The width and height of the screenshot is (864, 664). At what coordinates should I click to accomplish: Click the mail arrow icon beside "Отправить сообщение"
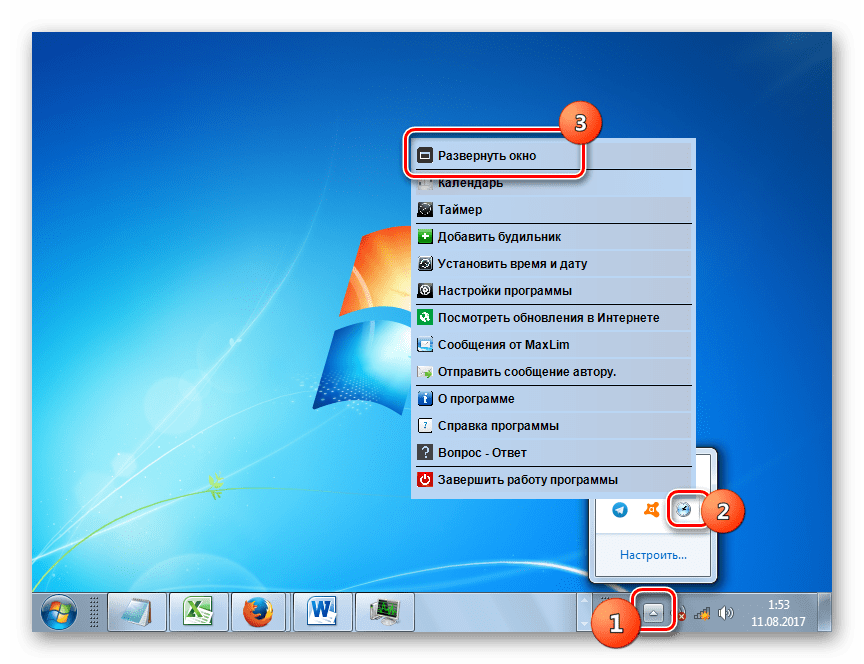tap(425, 372)
